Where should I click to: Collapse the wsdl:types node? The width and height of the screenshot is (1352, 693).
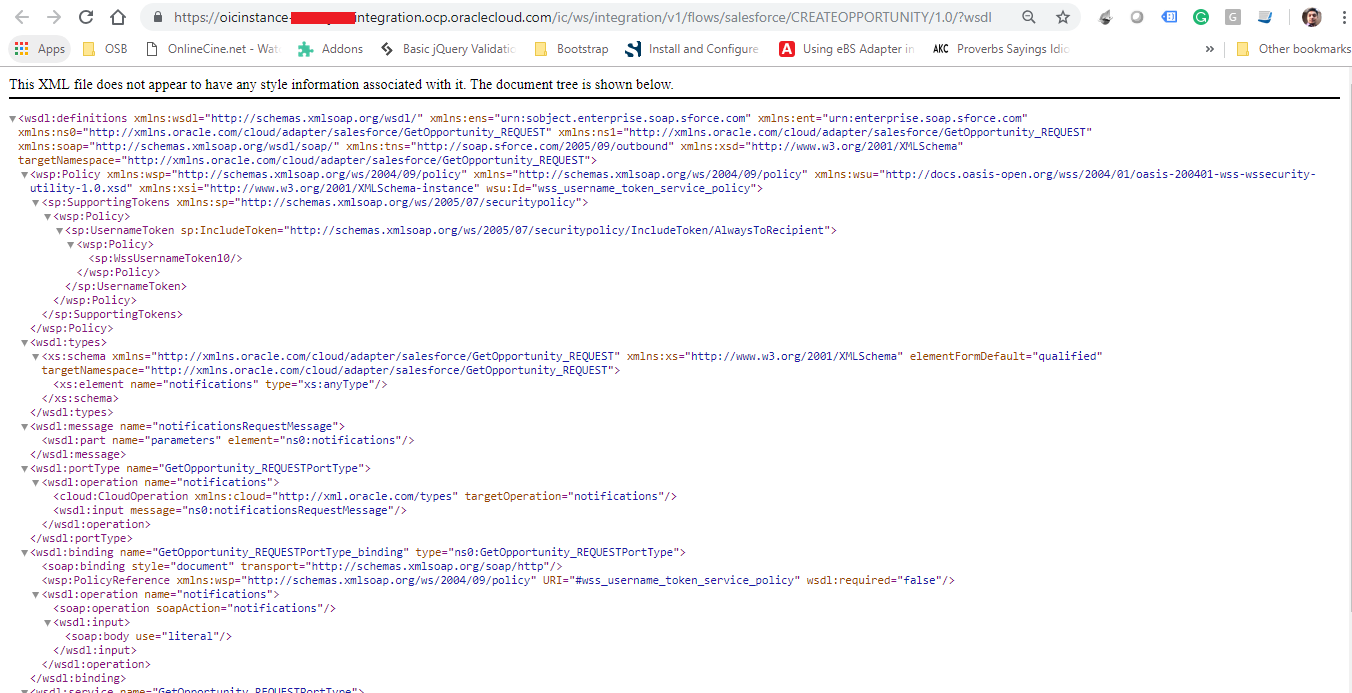coord(24,342)
